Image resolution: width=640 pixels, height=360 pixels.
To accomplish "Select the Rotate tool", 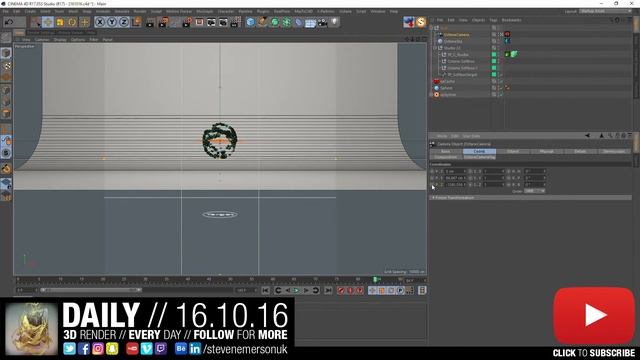I will pyautogui.click(x=72, y=22).
